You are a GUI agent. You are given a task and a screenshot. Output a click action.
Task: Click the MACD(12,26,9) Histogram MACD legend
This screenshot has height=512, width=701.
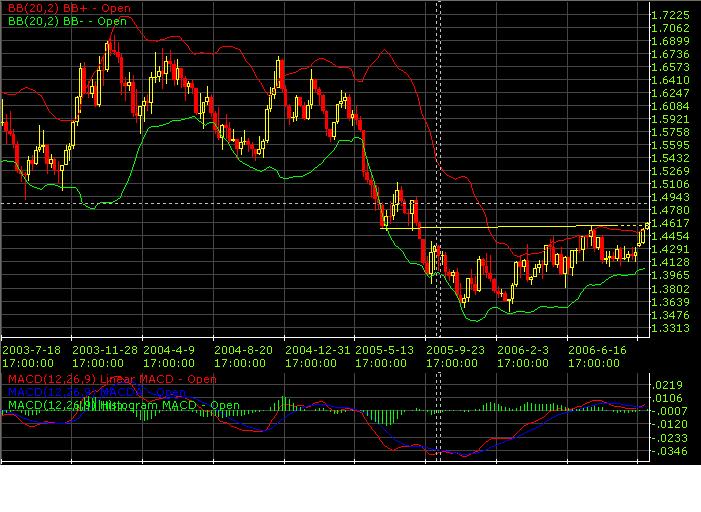click(x=124, y=405)
